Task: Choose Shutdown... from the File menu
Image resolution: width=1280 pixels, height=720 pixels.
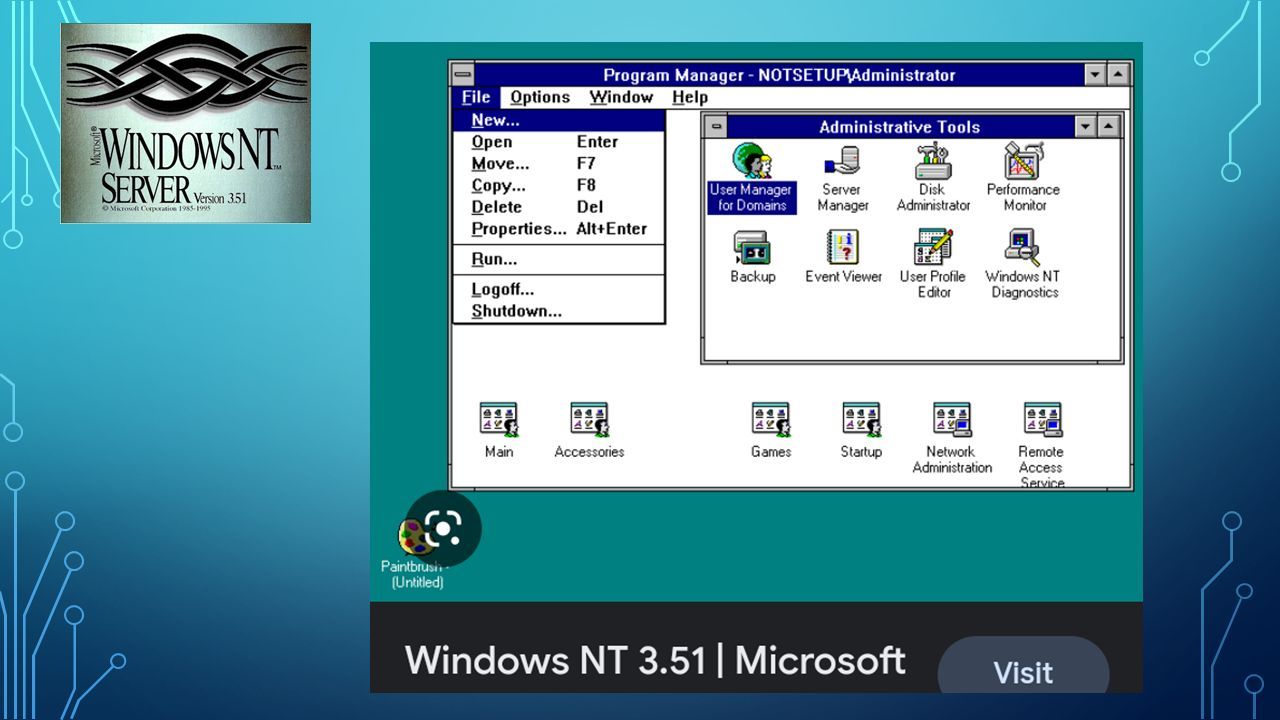Action: coord(560,311)
